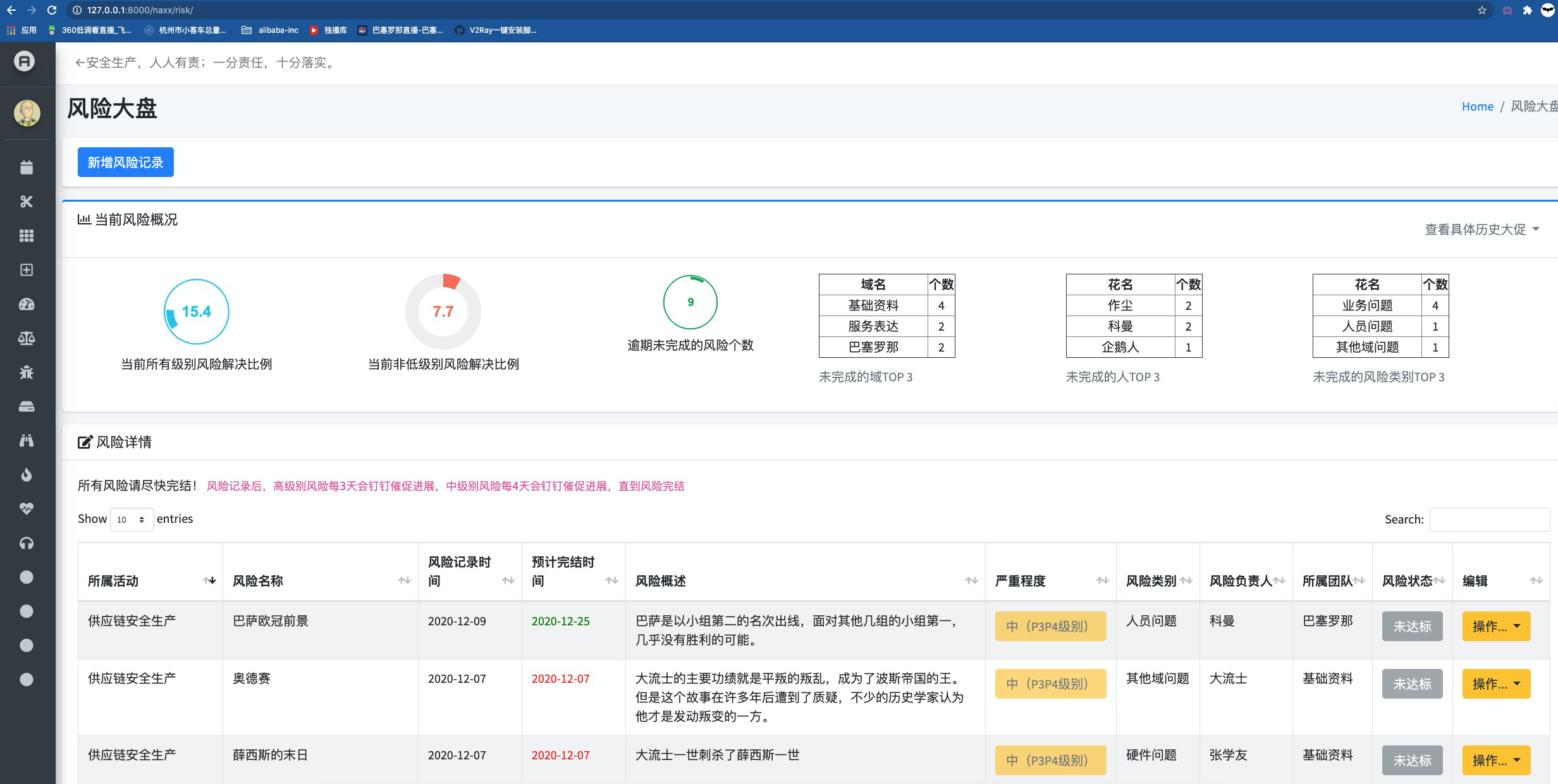Focus the Search input field

coord(1490,519)
